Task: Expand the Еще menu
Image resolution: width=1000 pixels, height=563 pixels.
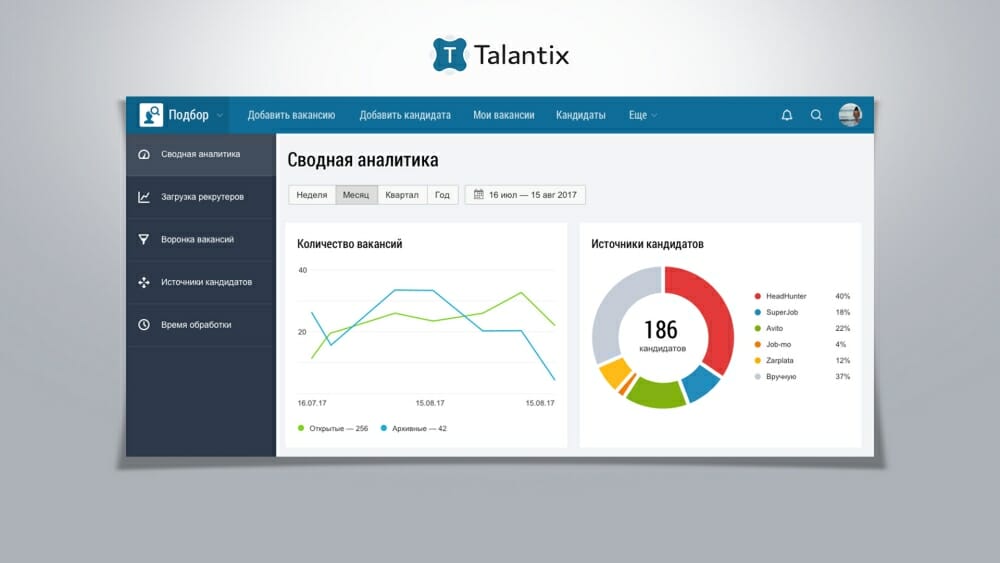Action: 642,115
